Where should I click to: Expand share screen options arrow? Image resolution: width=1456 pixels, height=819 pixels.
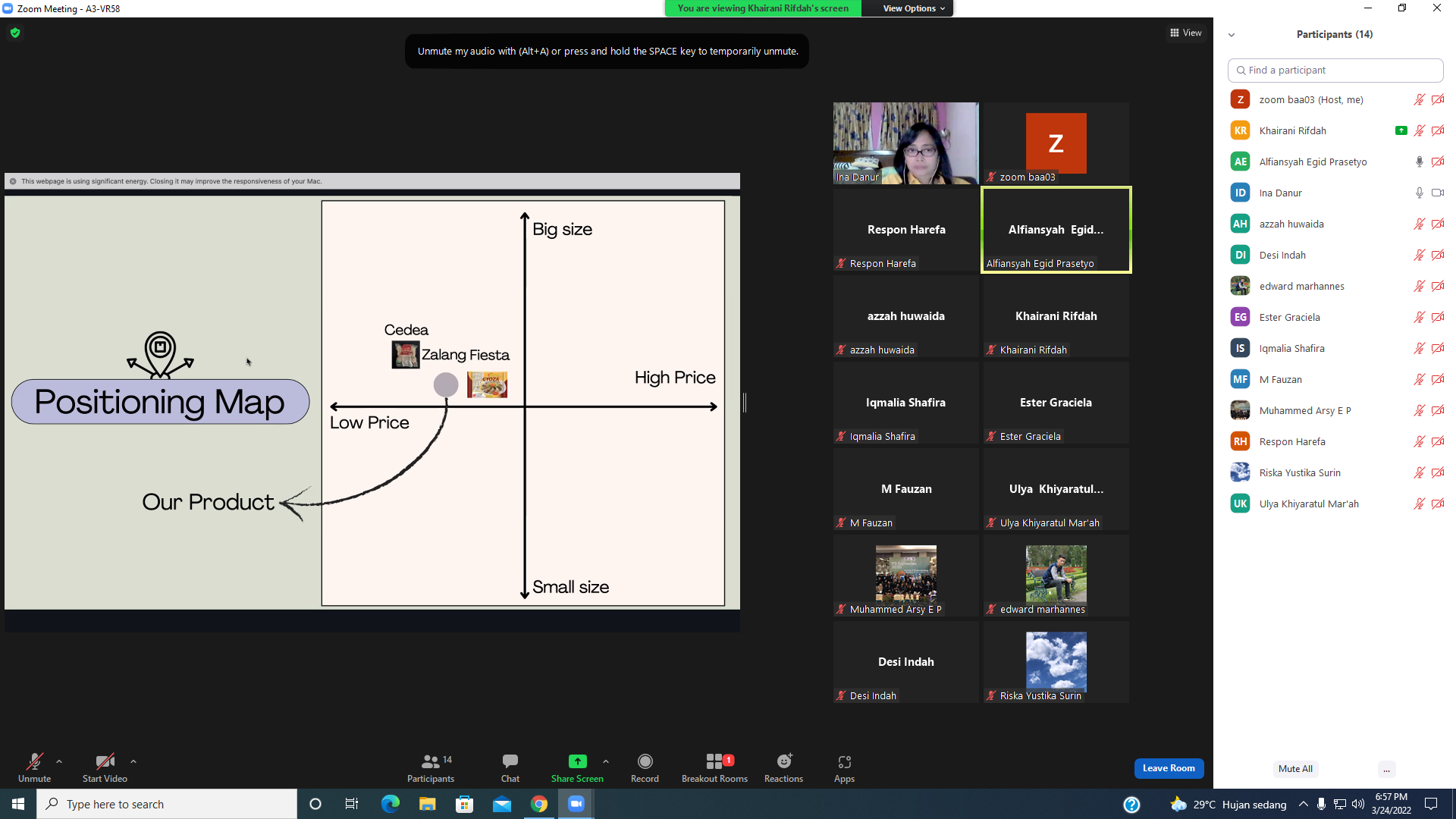606,761
